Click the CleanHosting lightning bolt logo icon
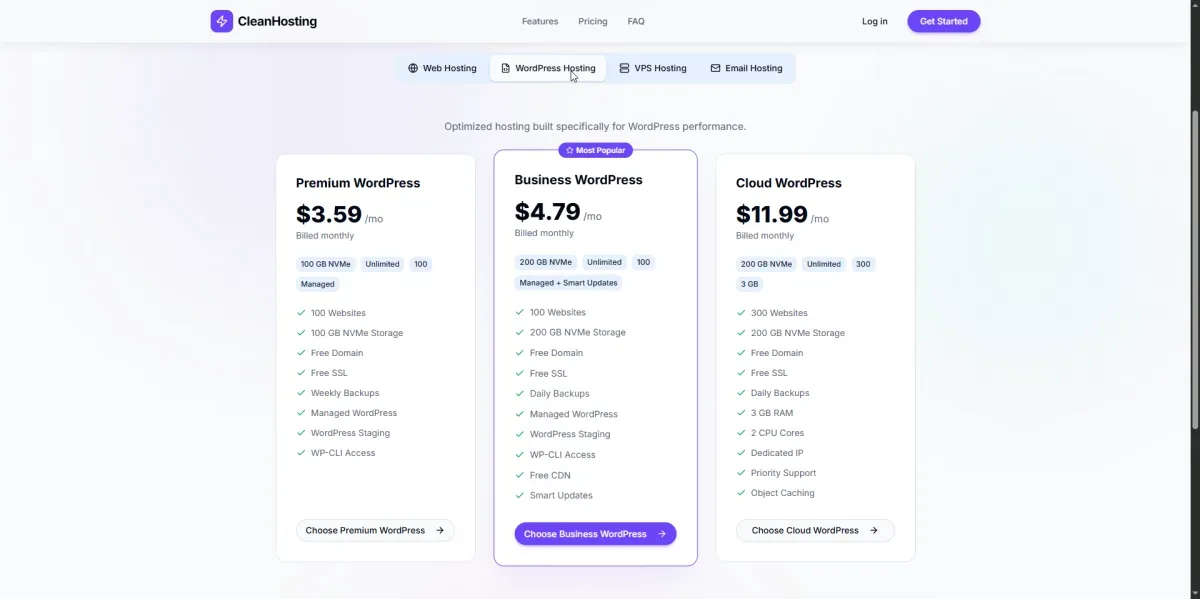1200x599 pixels. coord(222,21)
